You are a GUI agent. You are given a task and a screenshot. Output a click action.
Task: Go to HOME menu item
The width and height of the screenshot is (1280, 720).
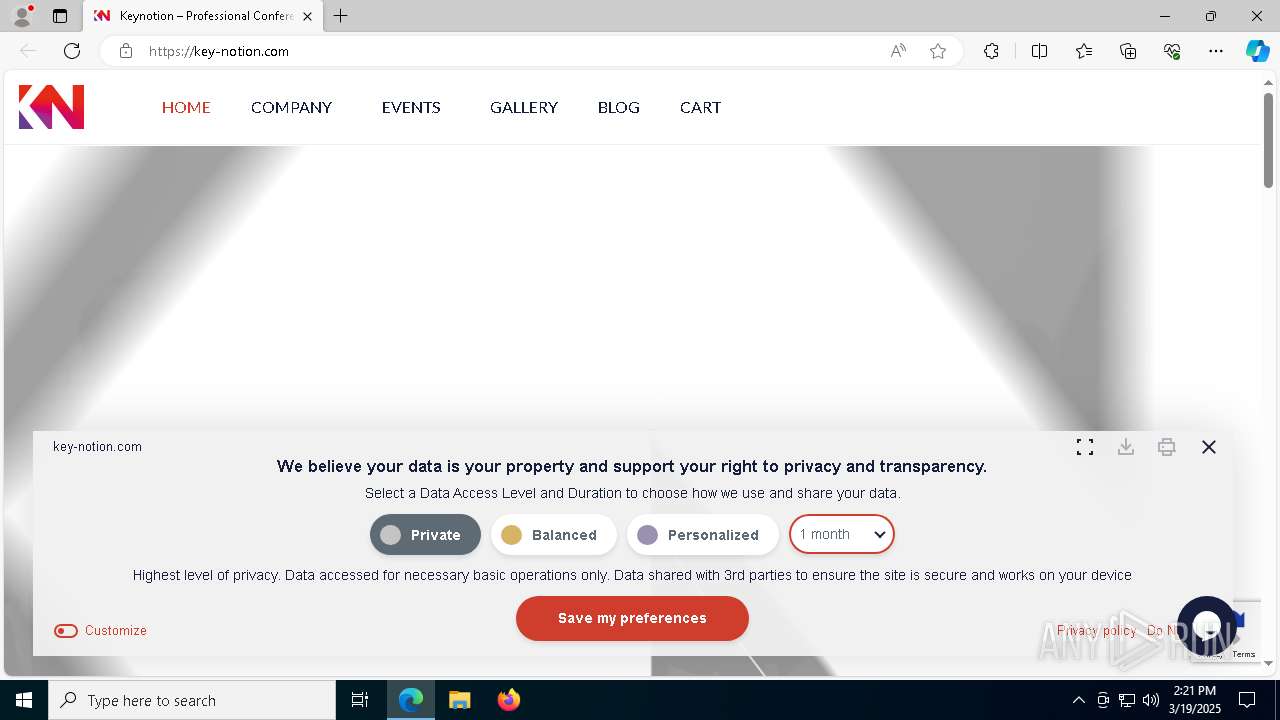click(186, 107)
